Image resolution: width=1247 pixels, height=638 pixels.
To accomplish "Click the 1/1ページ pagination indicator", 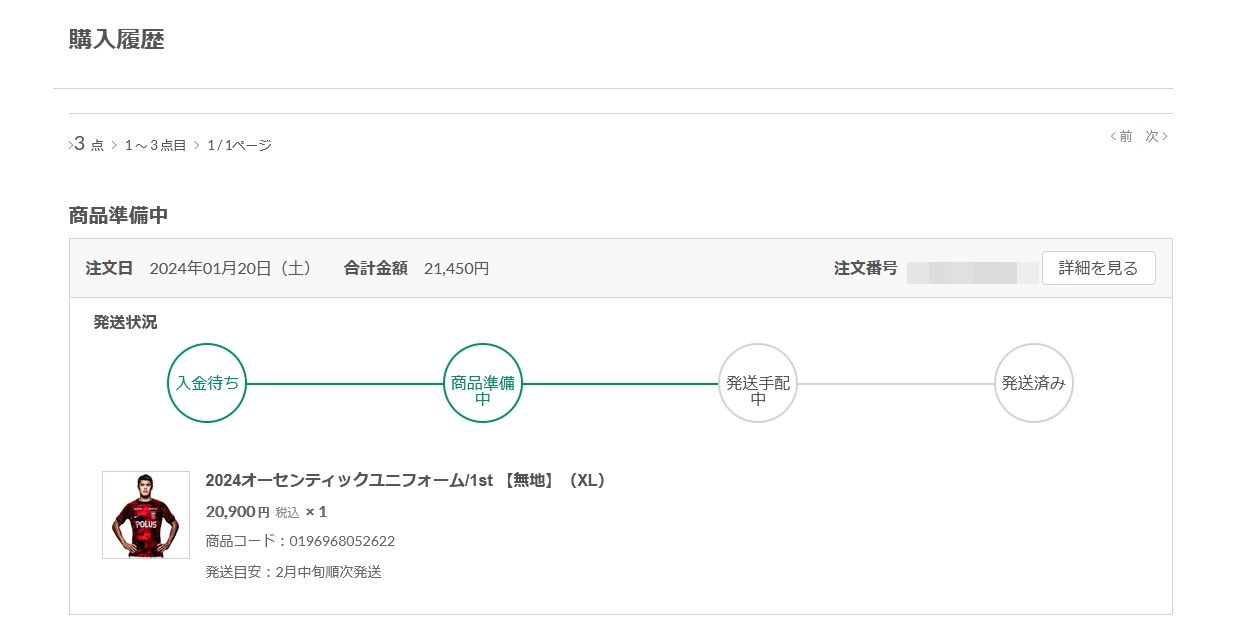I will point(239,145).
